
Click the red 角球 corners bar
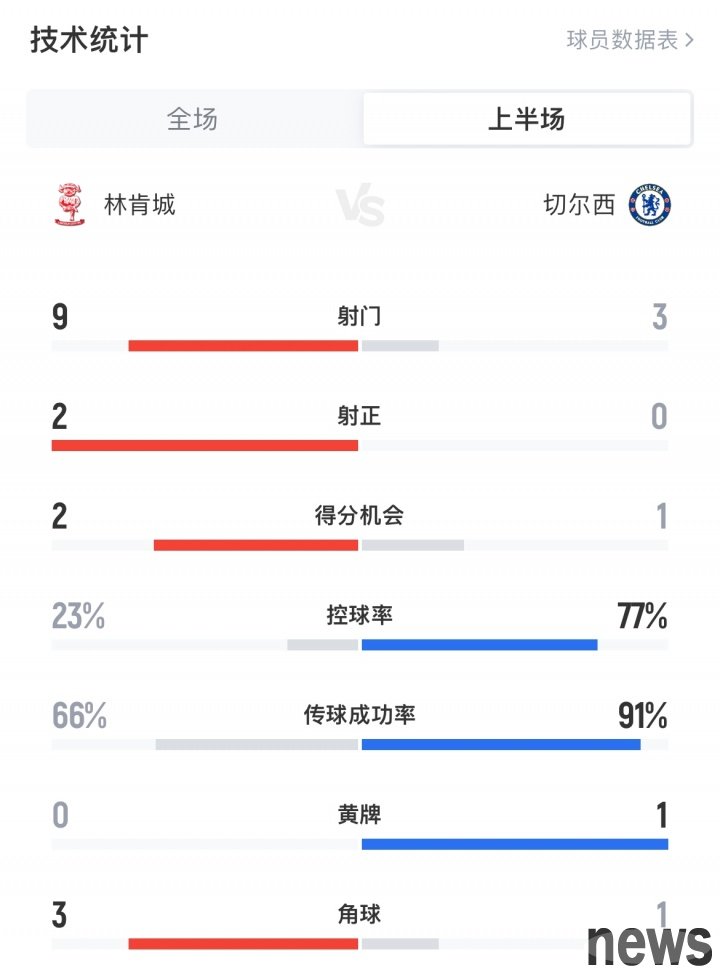pyautogui.click(x=243, y=944)
